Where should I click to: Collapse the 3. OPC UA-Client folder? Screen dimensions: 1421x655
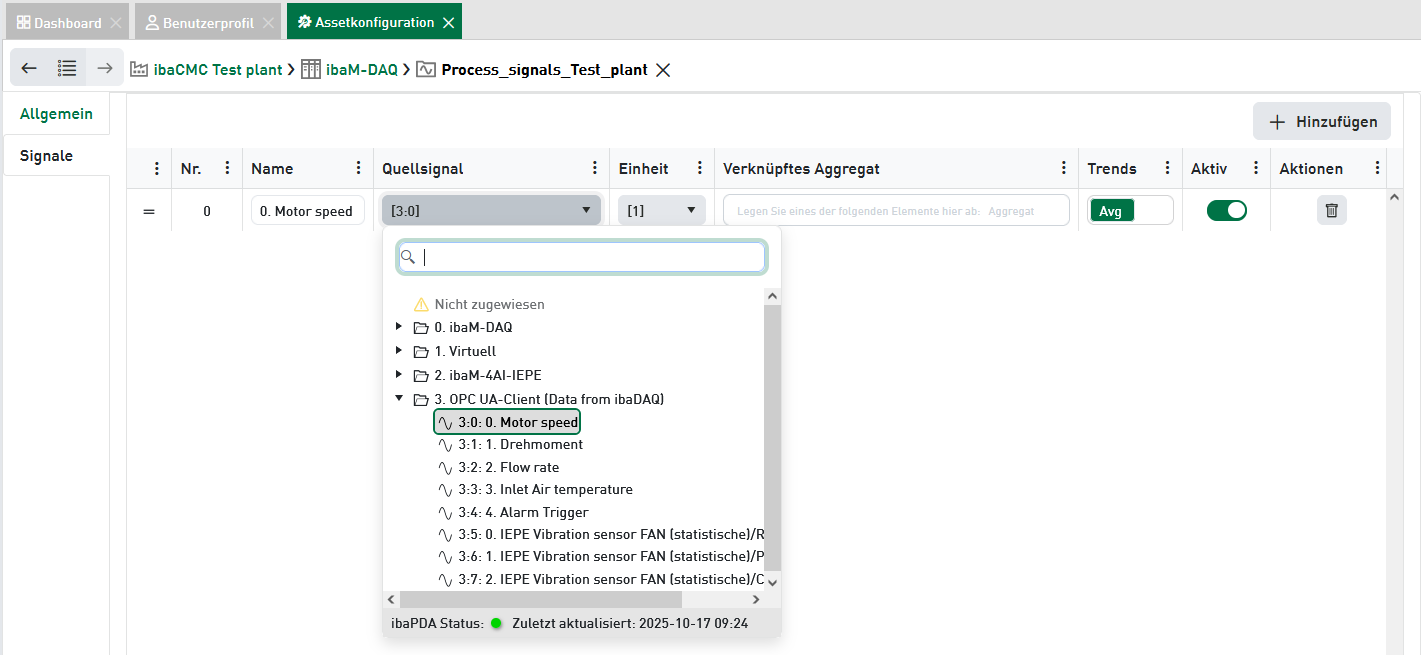coord(399,399)
